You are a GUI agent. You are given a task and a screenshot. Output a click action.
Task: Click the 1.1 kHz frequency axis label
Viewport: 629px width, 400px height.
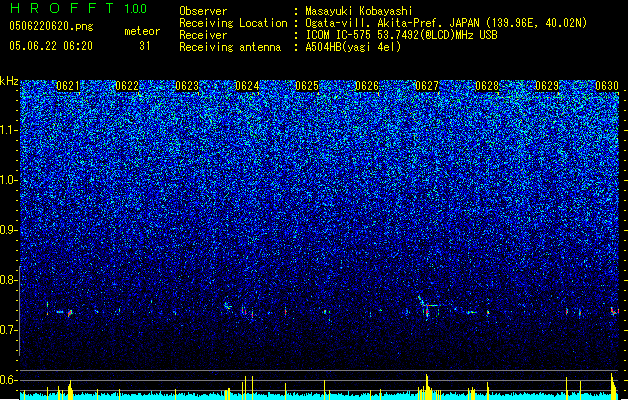pyautogui.click(x=9, y=130)
